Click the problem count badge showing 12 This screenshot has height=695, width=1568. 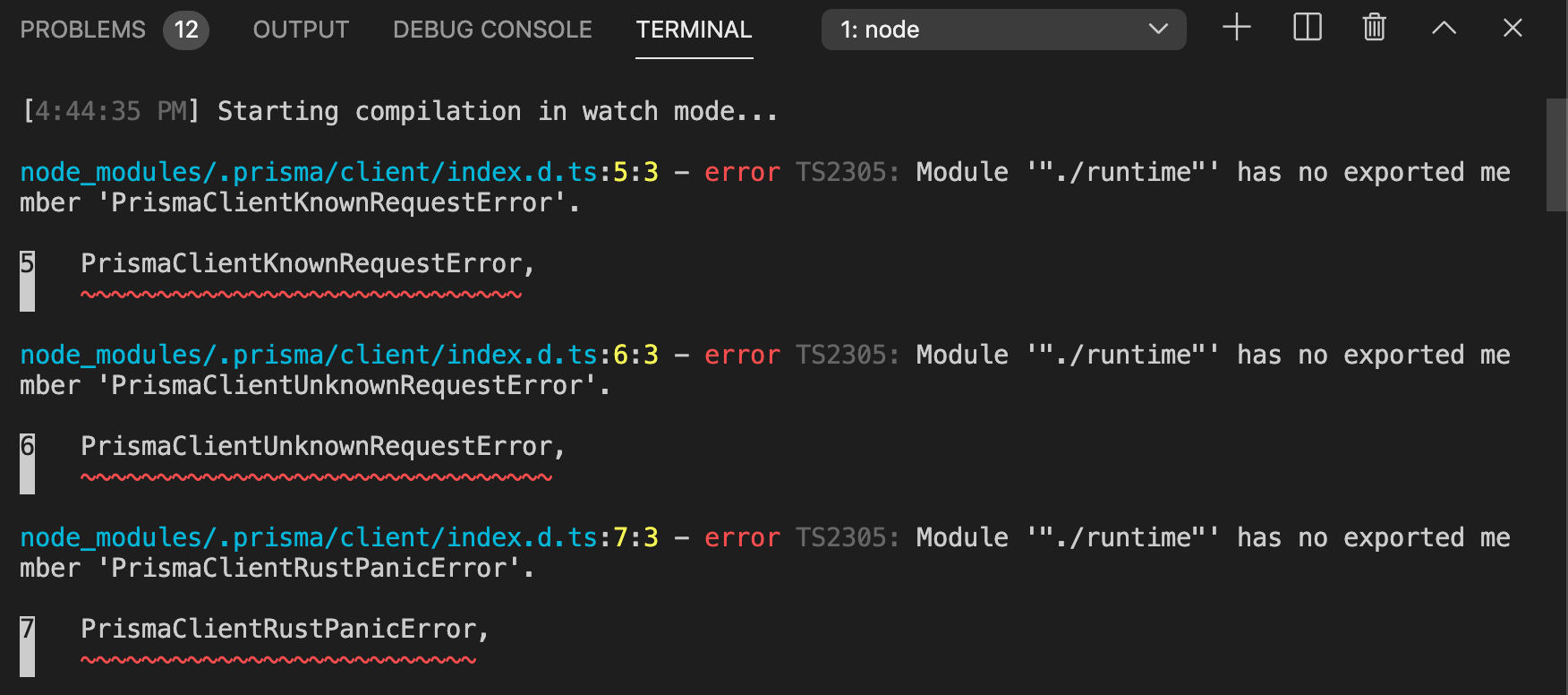tap(186, 29)
